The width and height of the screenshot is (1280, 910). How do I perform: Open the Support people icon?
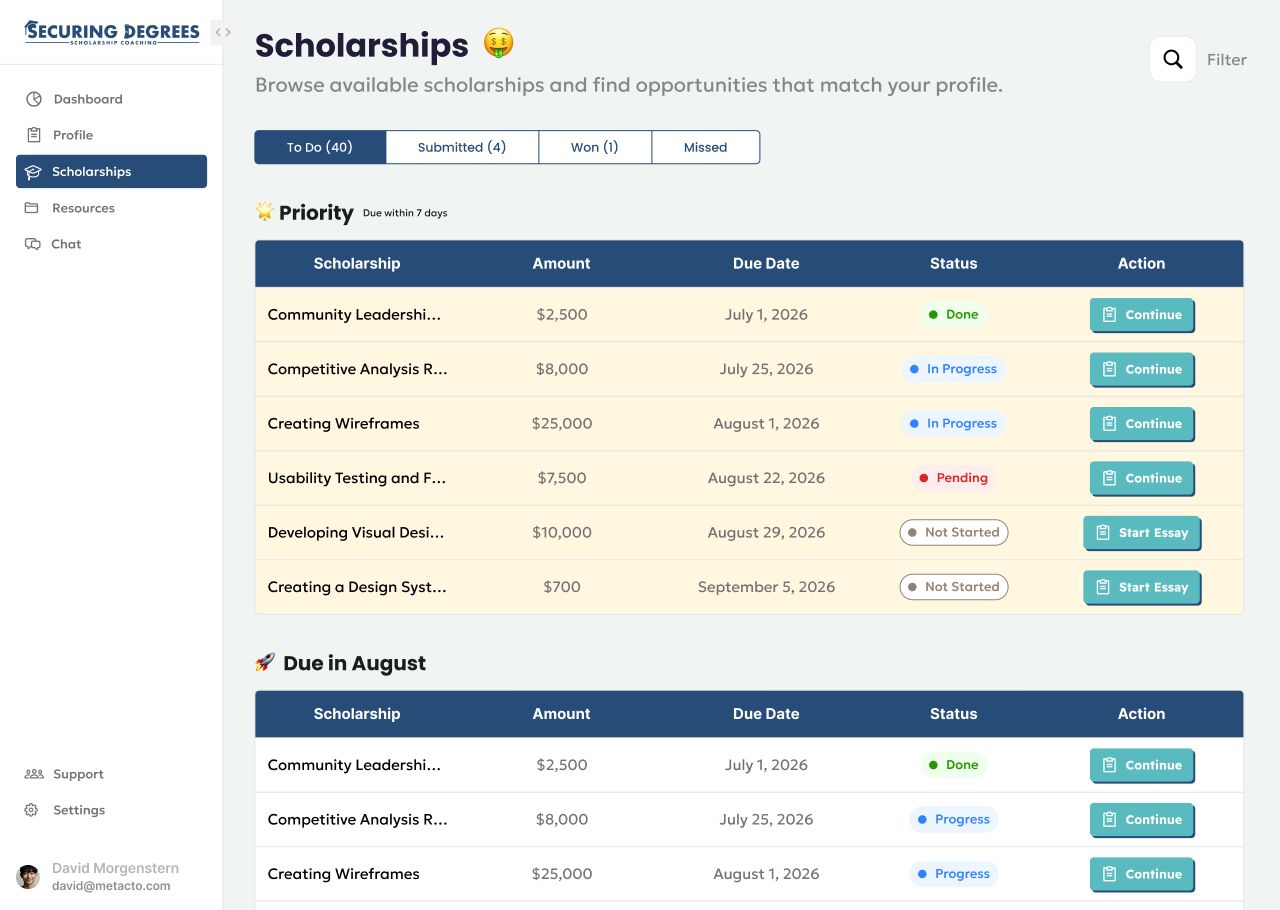34,774
